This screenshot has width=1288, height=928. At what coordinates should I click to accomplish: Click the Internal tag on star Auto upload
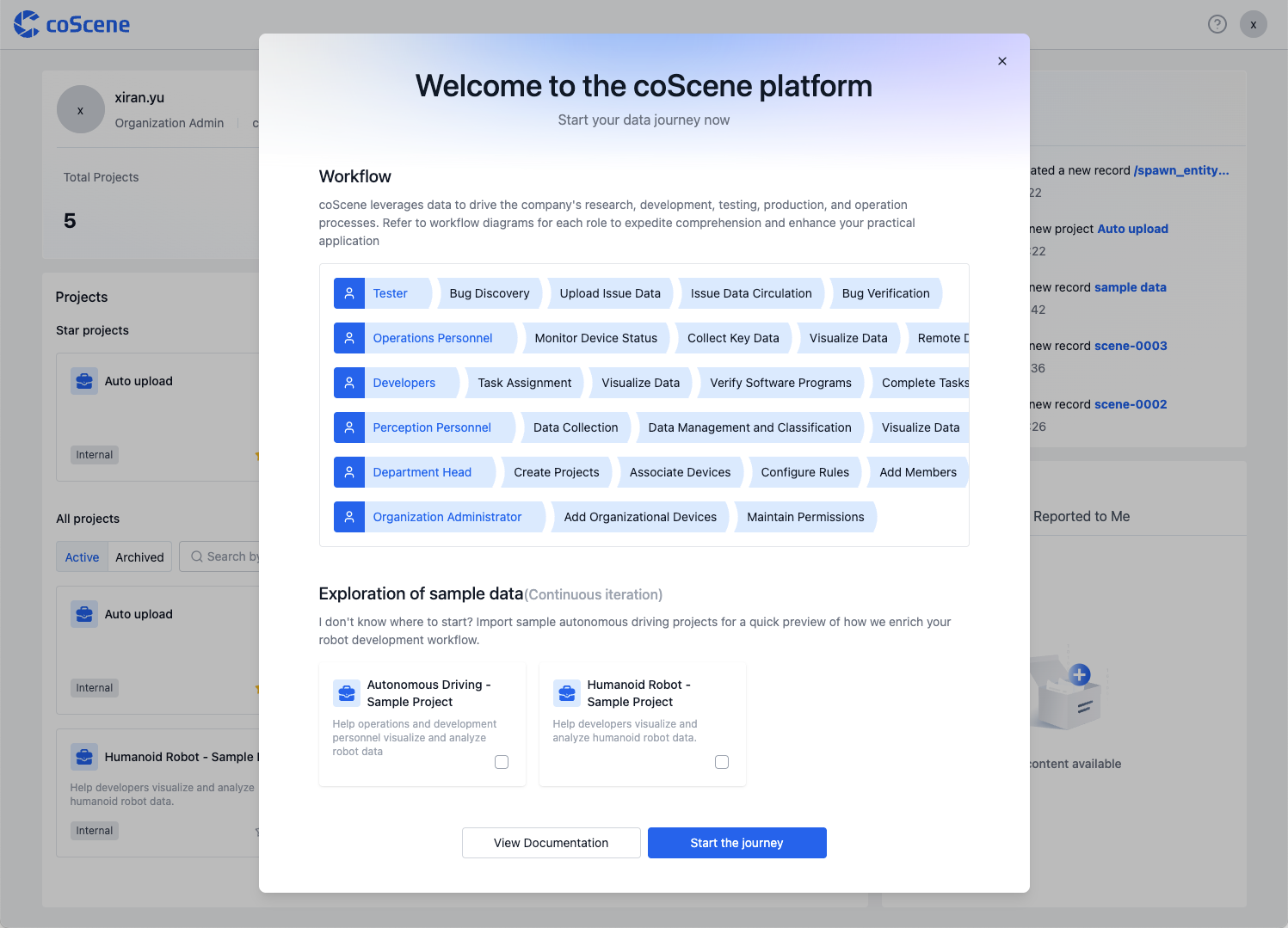pos(95,455)
